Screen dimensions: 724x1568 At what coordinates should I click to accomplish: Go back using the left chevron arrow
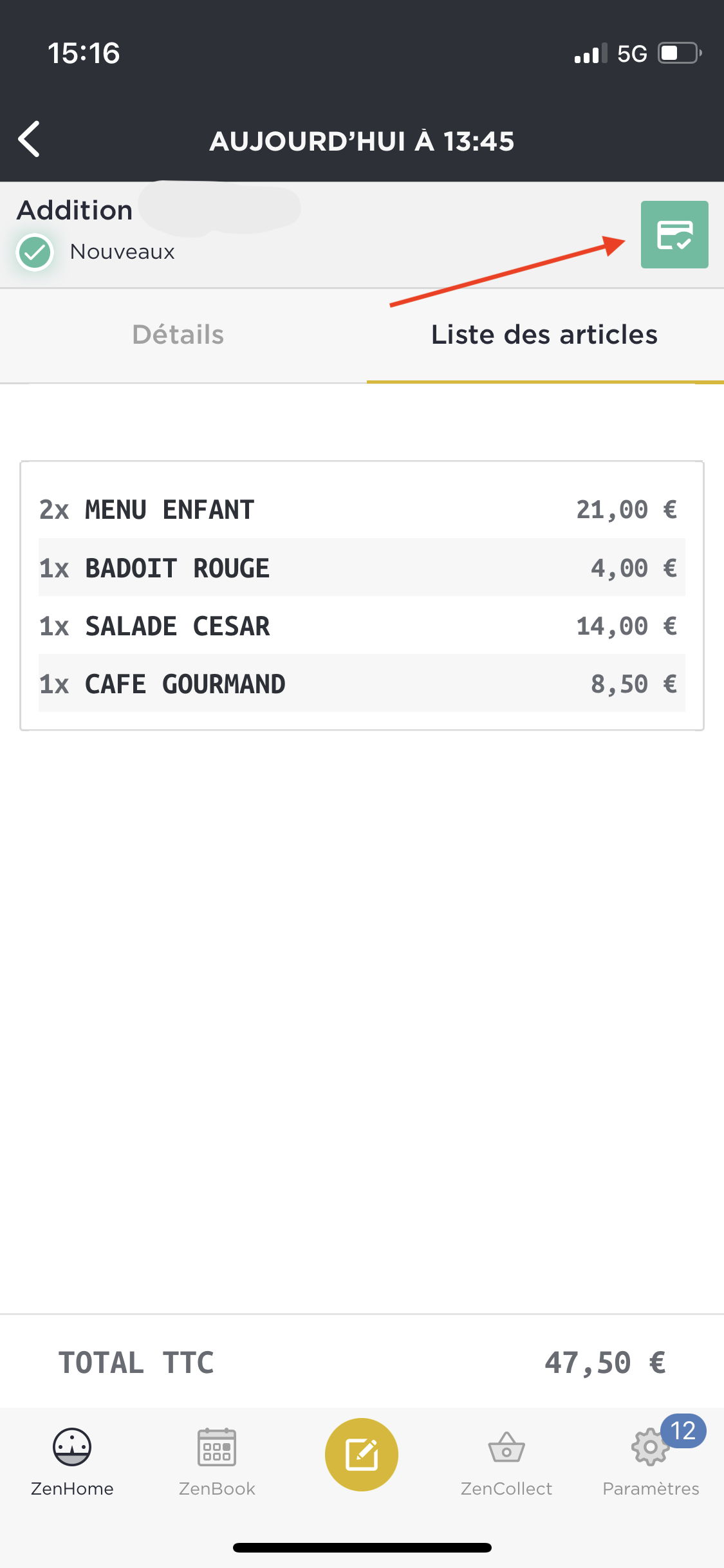pos(29,139)
